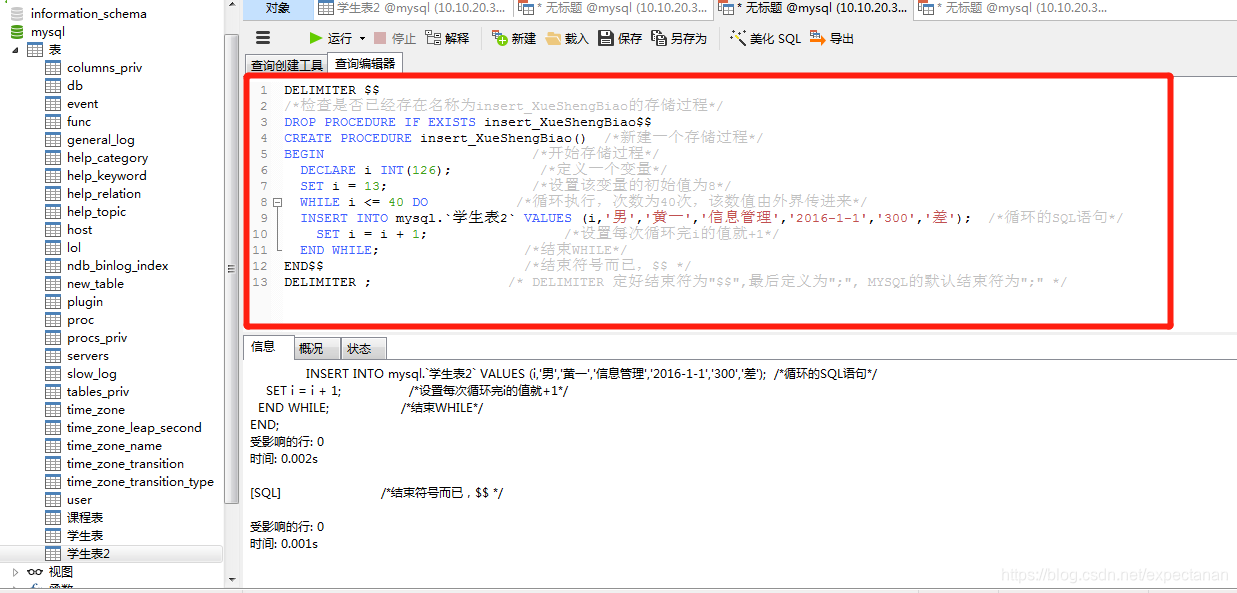Image resolution: width=1237 pixels, height=593 pixels.
Task: Collapse the 表 tables node arrow
Action: 15,50
